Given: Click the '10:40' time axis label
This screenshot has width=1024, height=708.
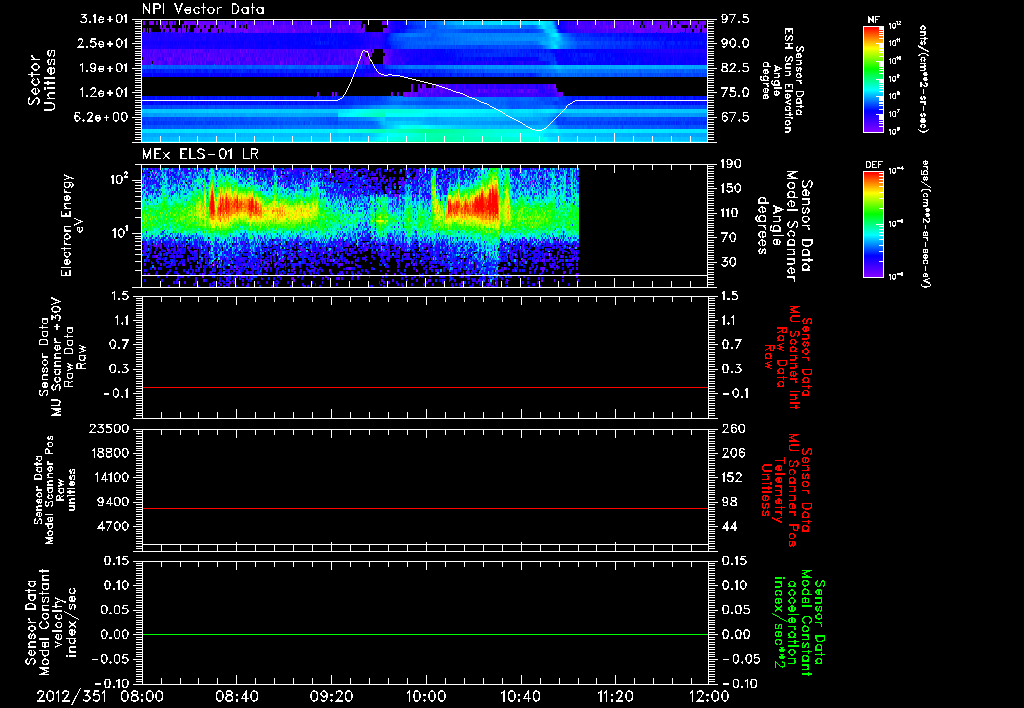Looking at the screenshot, I should coord(520,696).
